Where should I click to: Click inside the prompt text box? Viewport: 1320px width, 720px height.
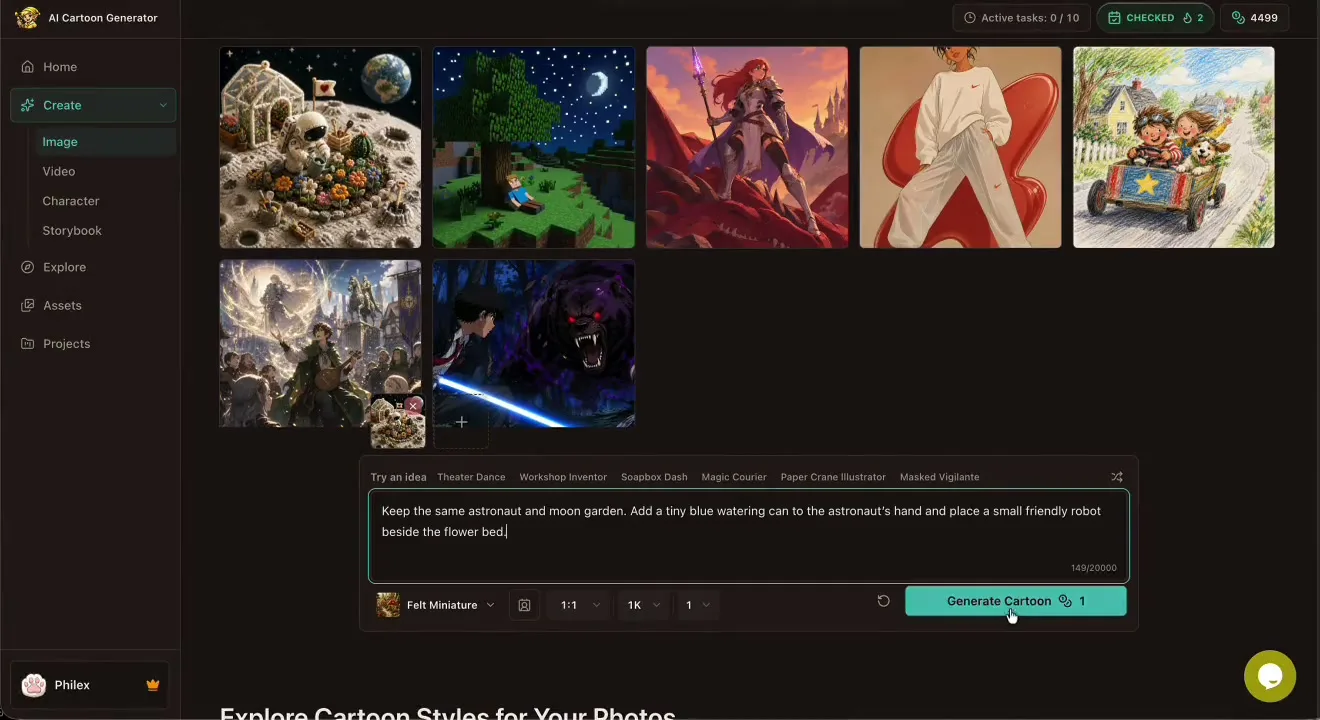(748, 536)
